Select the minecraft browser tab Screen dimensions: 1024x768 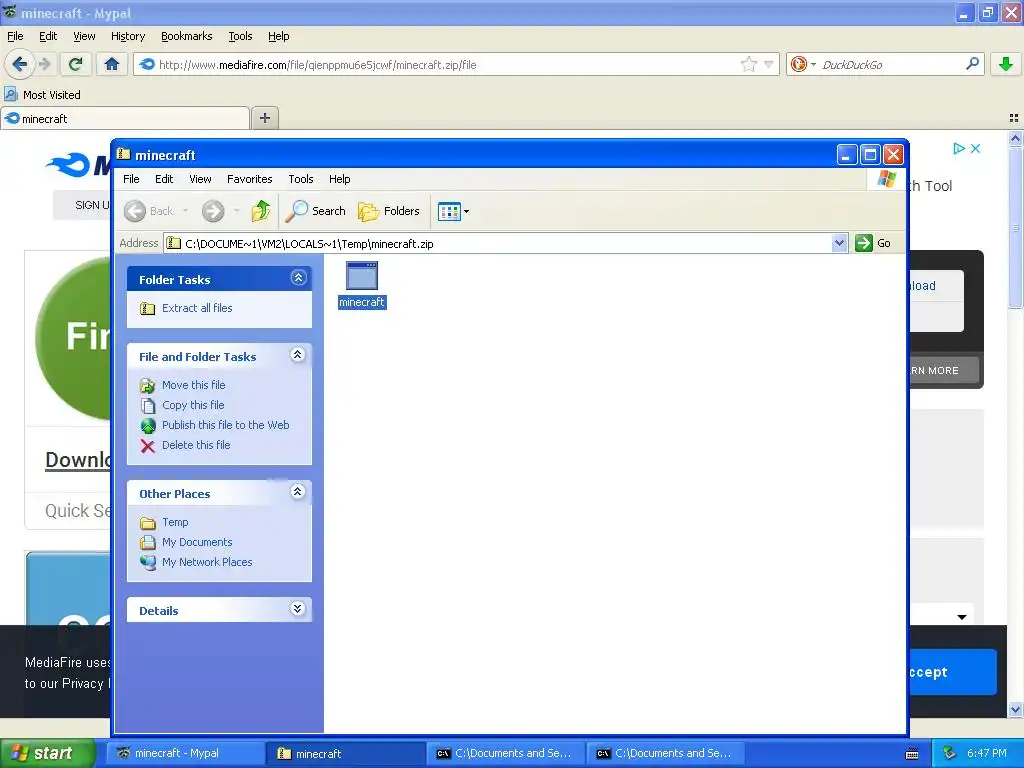[x=125, y=118]
